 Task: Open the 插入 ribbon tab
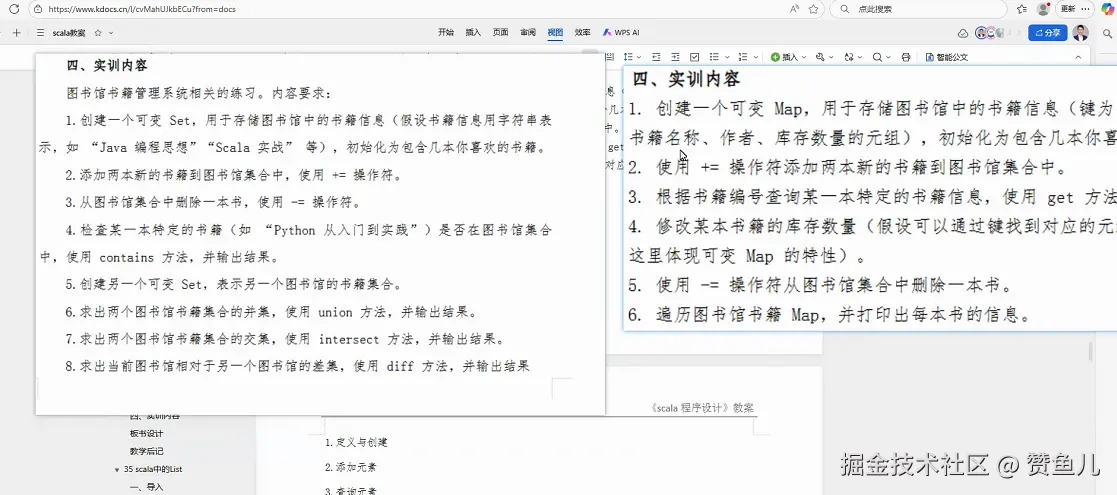[x=473, y=32]
